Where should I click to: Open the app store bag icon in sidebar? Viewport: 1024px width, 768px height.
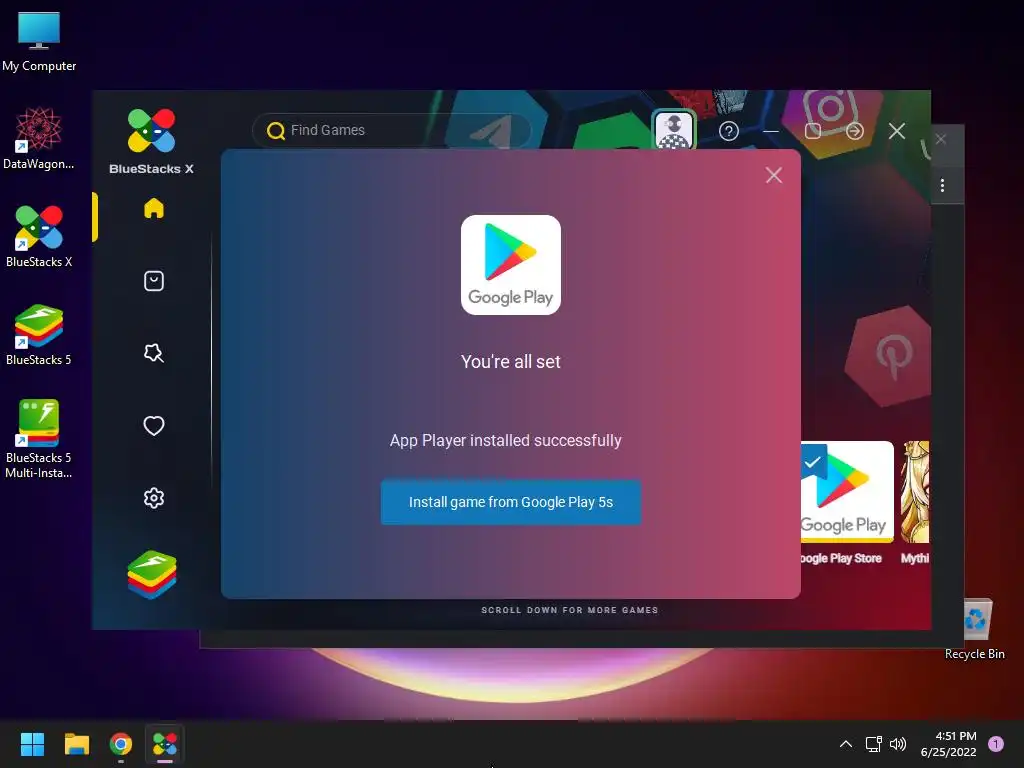point(153,281)
